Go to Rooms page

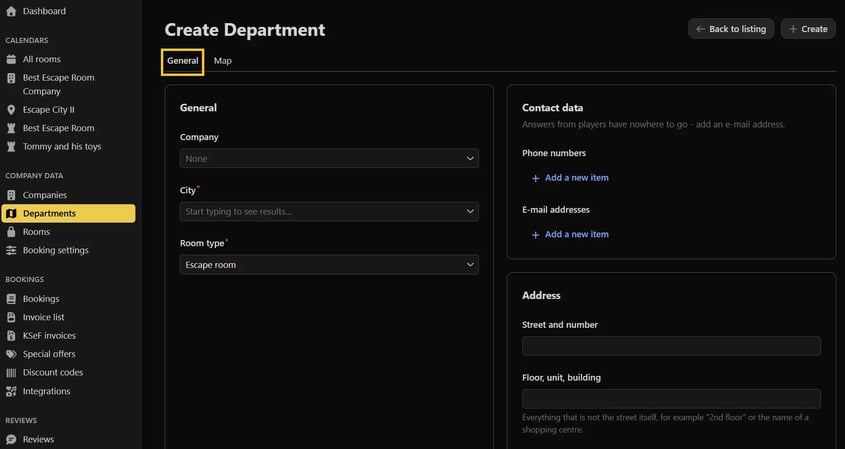point(36,232)
